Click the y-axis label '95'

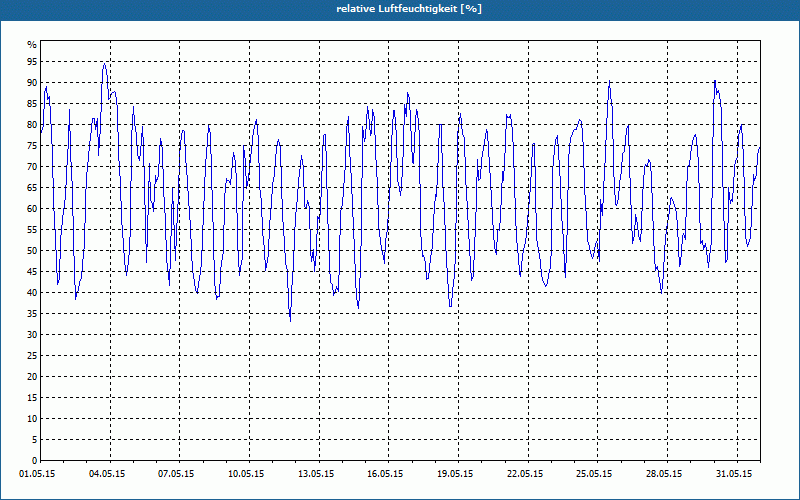pos(32,62)
